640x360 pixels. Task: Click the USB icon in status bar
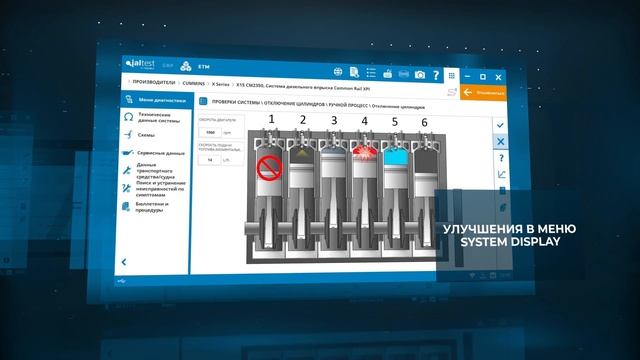pyautogui.click(x=122, y=281)
